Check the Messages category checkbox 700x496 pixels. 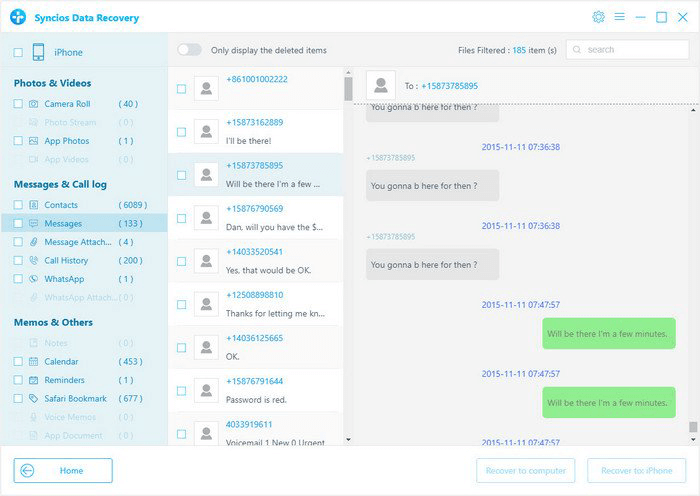tap(18, 223)
